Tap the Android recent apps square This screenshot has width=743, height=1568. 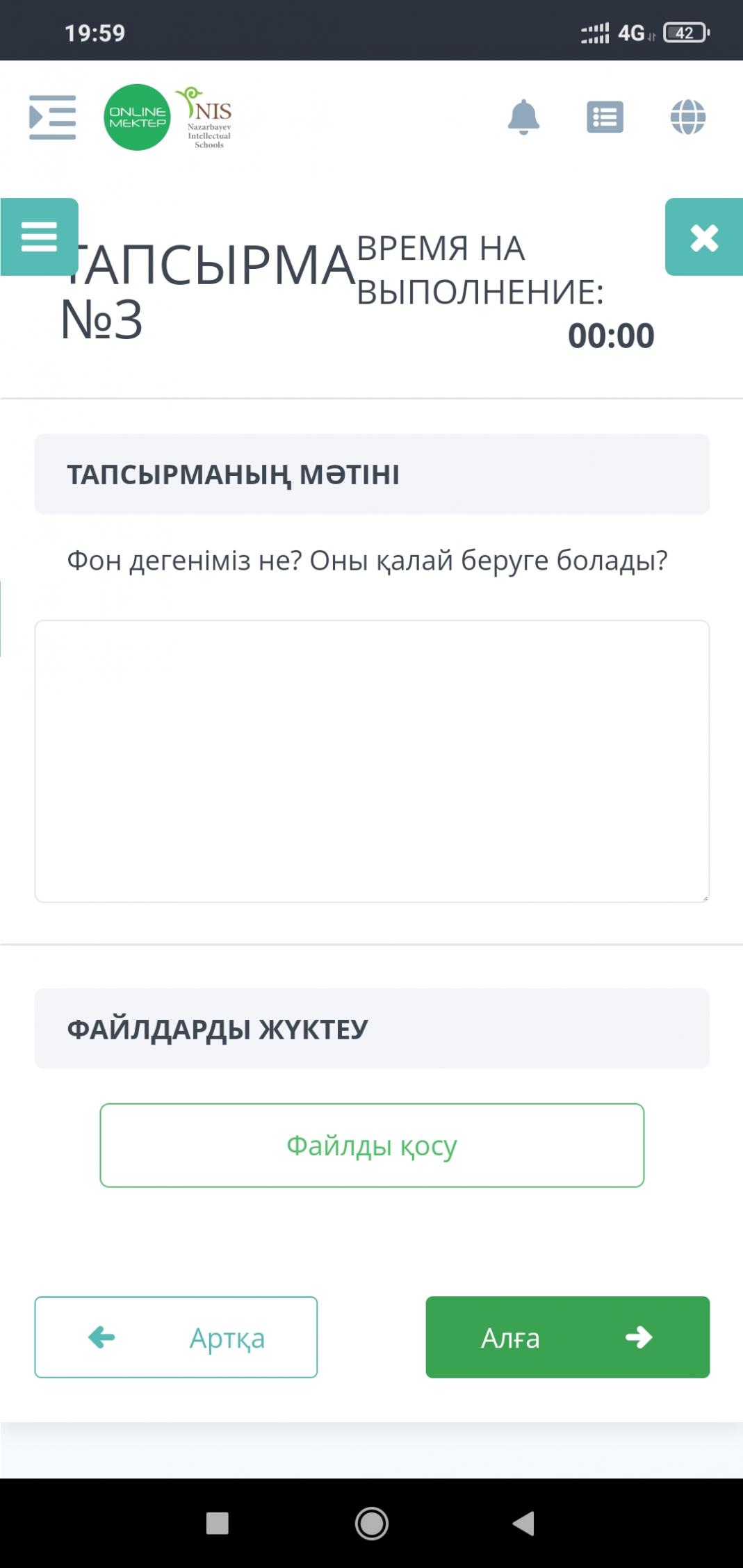pos(218,1524)
